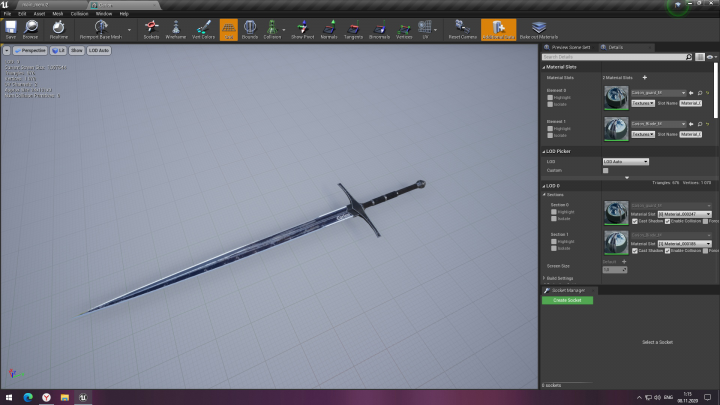Reset Element 0 material to default
This screenshot has width=720, height=405.
point(708,93)
